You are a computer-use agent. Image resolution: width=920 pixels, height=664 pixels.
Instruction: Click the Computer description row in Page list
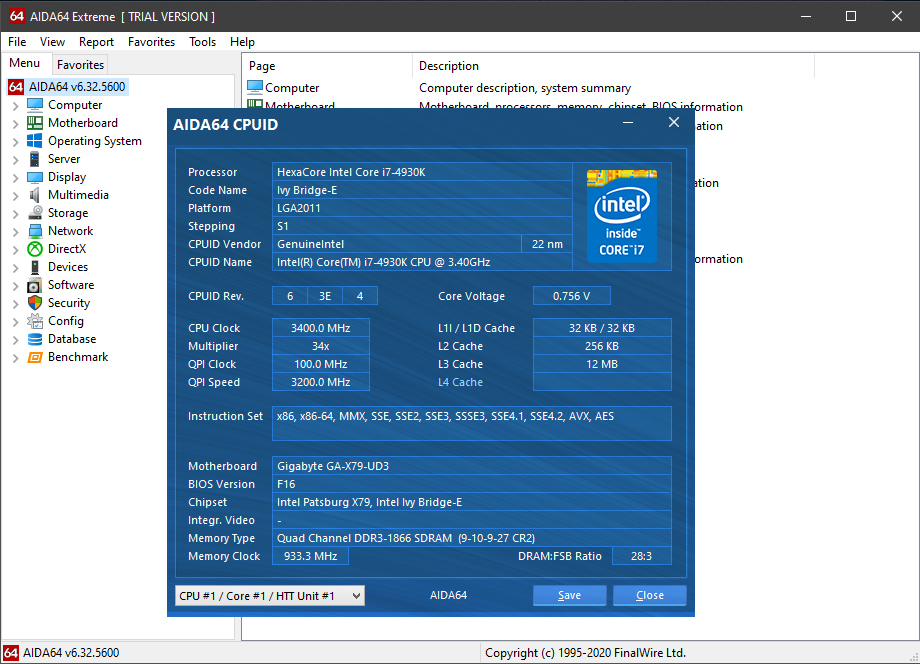tap(525, 88)
